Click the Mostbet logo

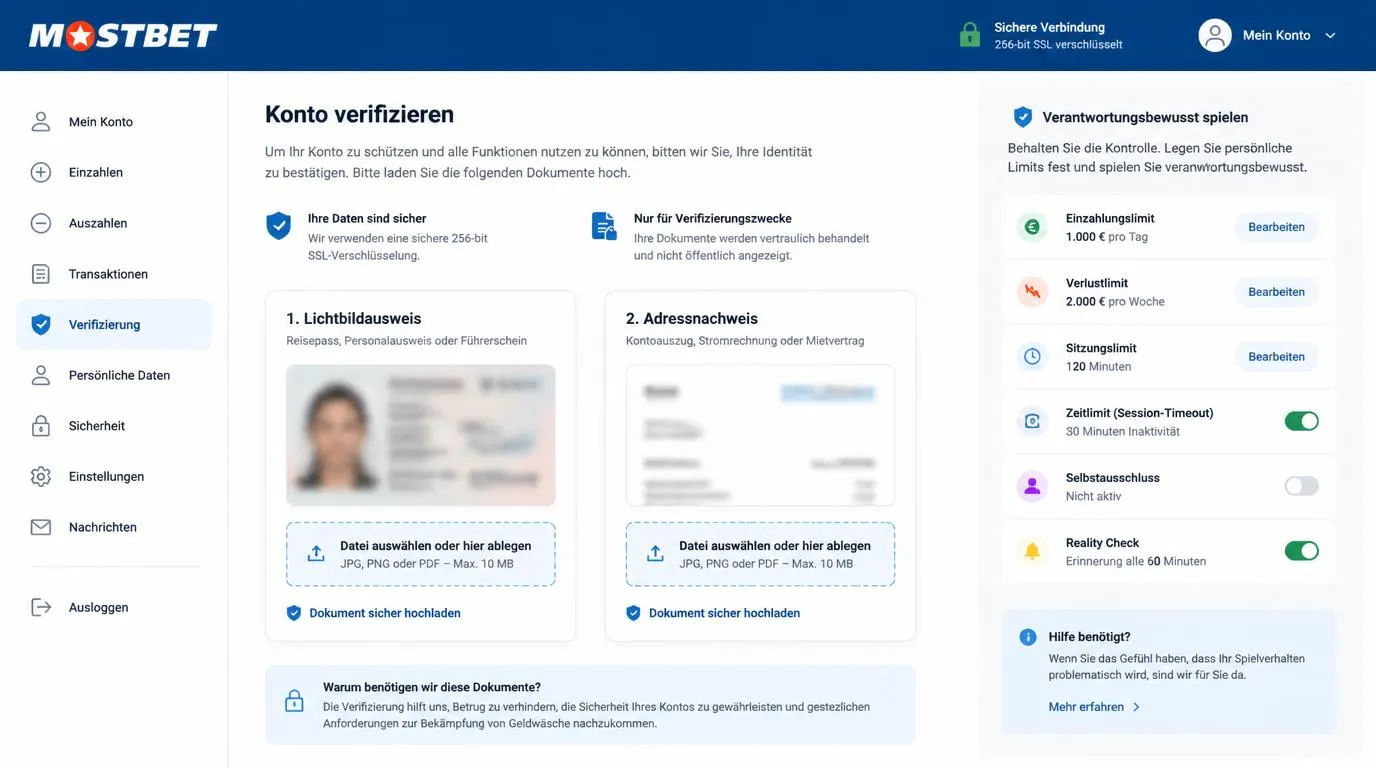(123, 36)
